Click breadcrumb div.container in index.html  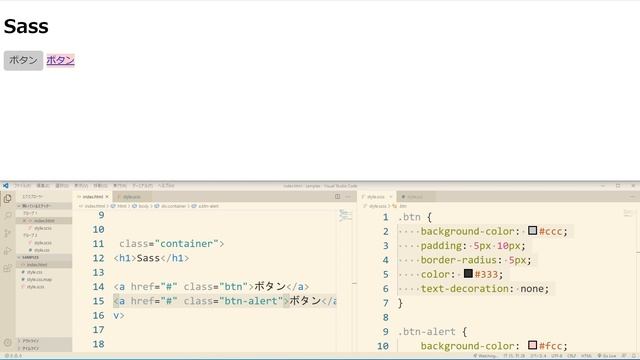[x=173, y=206]
